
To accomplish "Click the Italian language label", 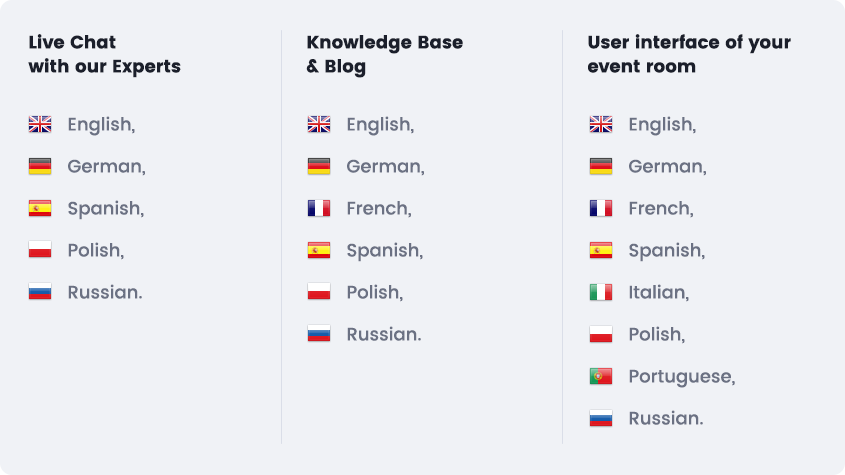I will tap(659, 292).
